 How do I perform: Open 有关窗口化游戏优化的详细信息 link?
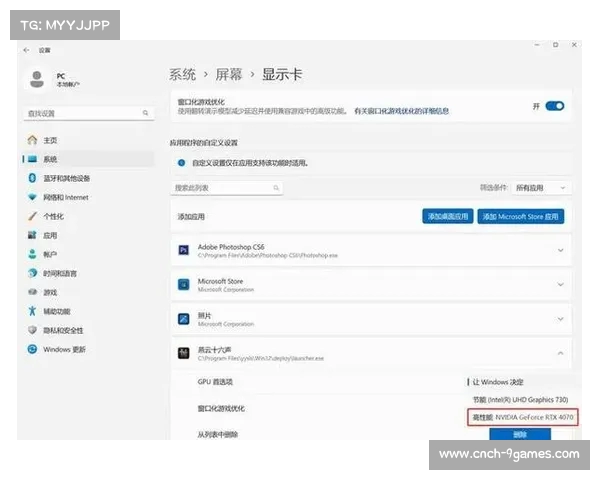coord(401,111)
